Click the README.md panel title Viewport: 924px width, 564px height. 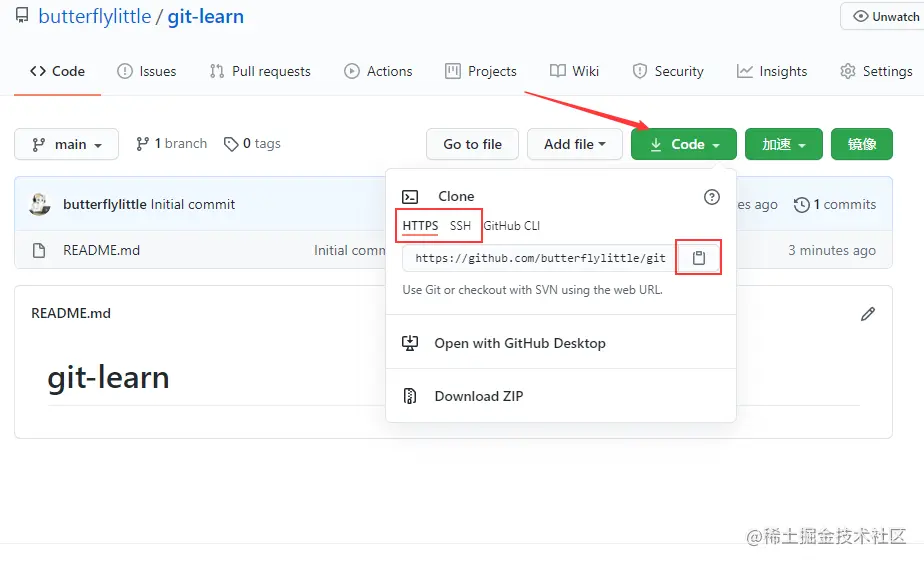pos(71,314)
